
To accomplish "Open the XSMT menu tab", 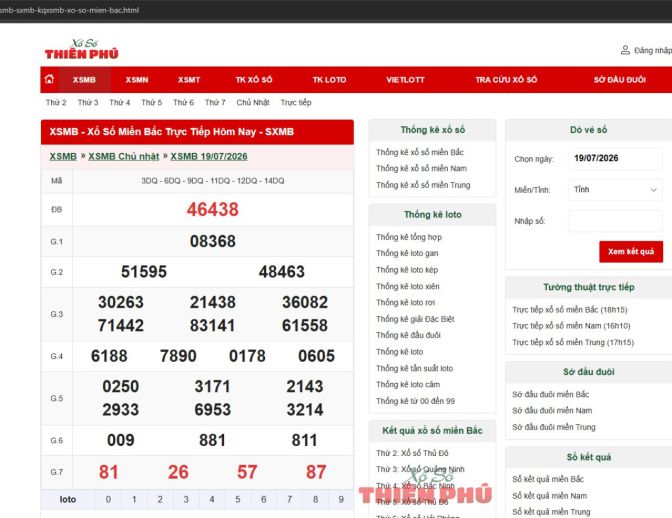I will pos(189,80).
